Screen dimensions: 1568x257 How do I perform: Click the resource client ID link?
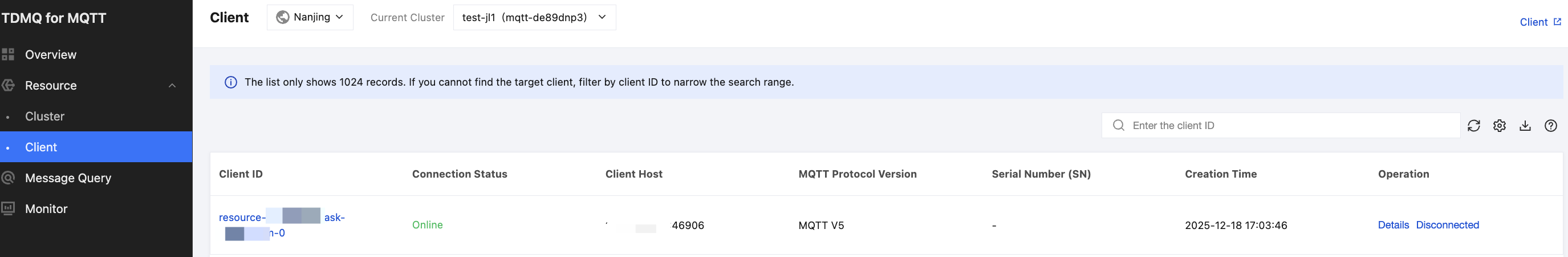(x=242, y=218)
